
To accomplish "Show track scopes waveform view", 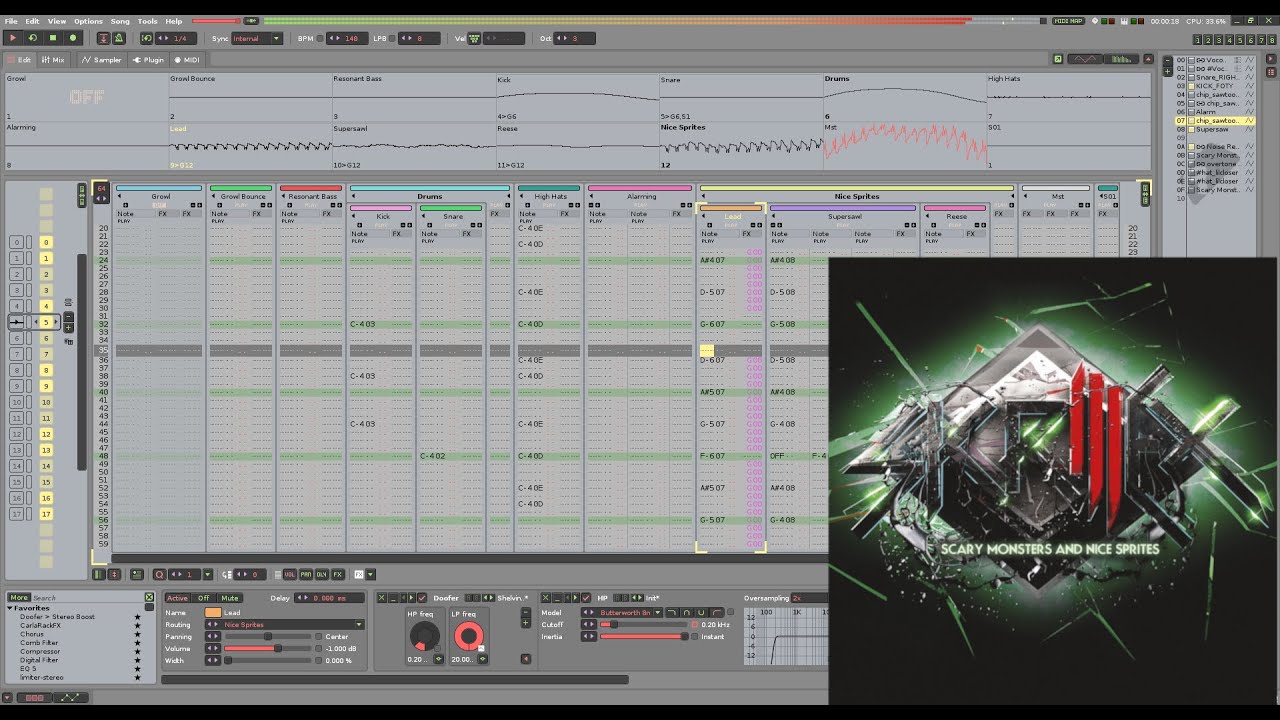I will tap(1084, 60).
